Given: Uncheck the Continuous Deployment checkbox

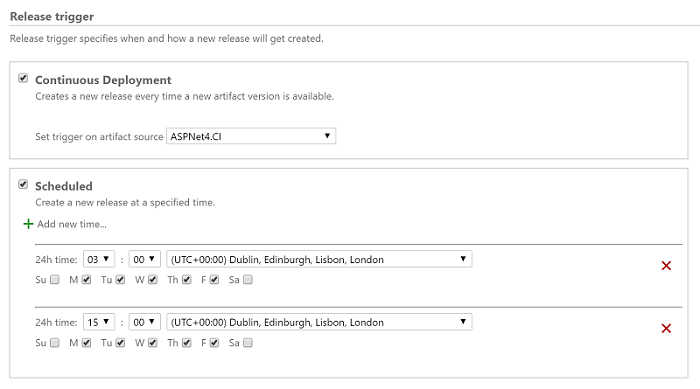Looking at the screenshot, I should tap(23, 78).
